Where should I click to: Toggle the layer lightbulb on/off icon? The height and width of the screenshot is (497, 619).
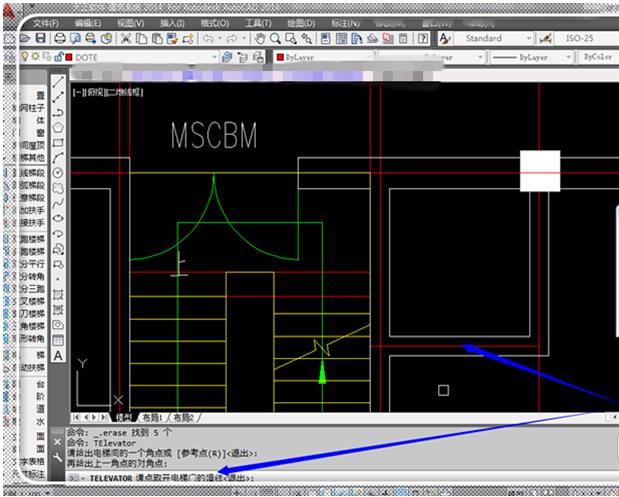click(x=25, y=57)
